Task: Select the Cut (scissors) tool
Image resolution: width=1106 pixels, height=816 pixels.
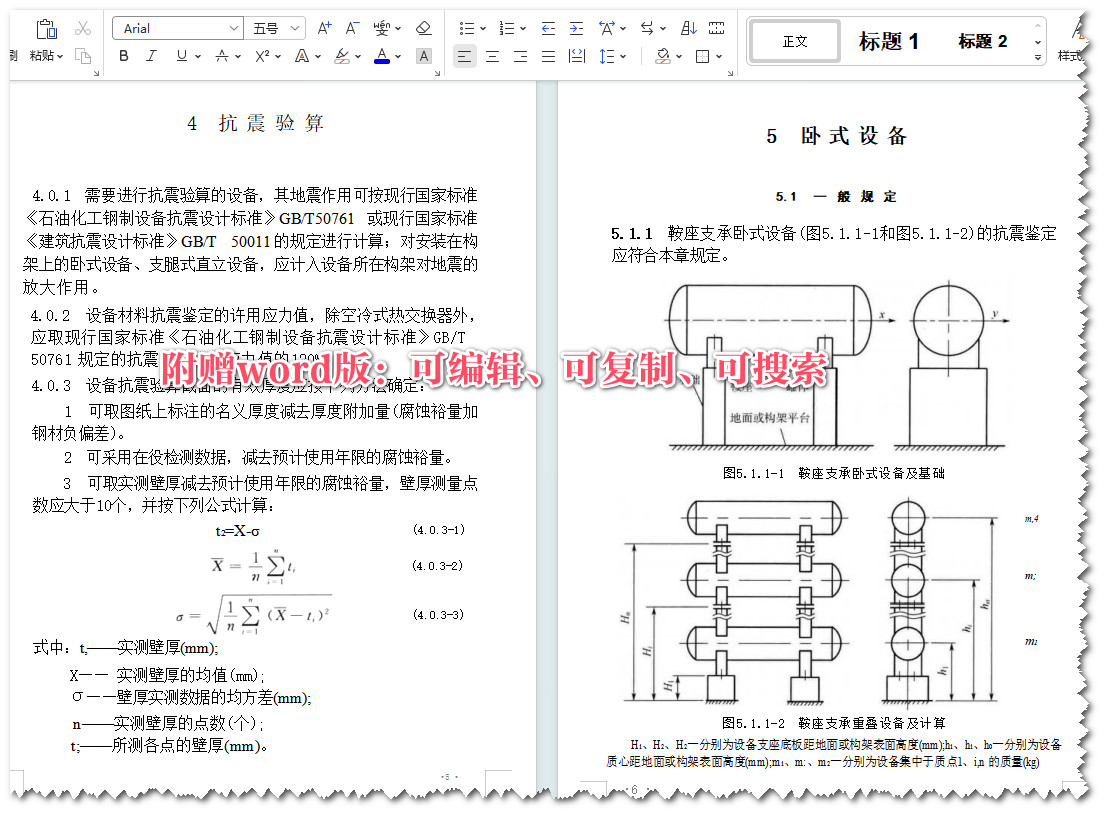Action: (84, 27)
